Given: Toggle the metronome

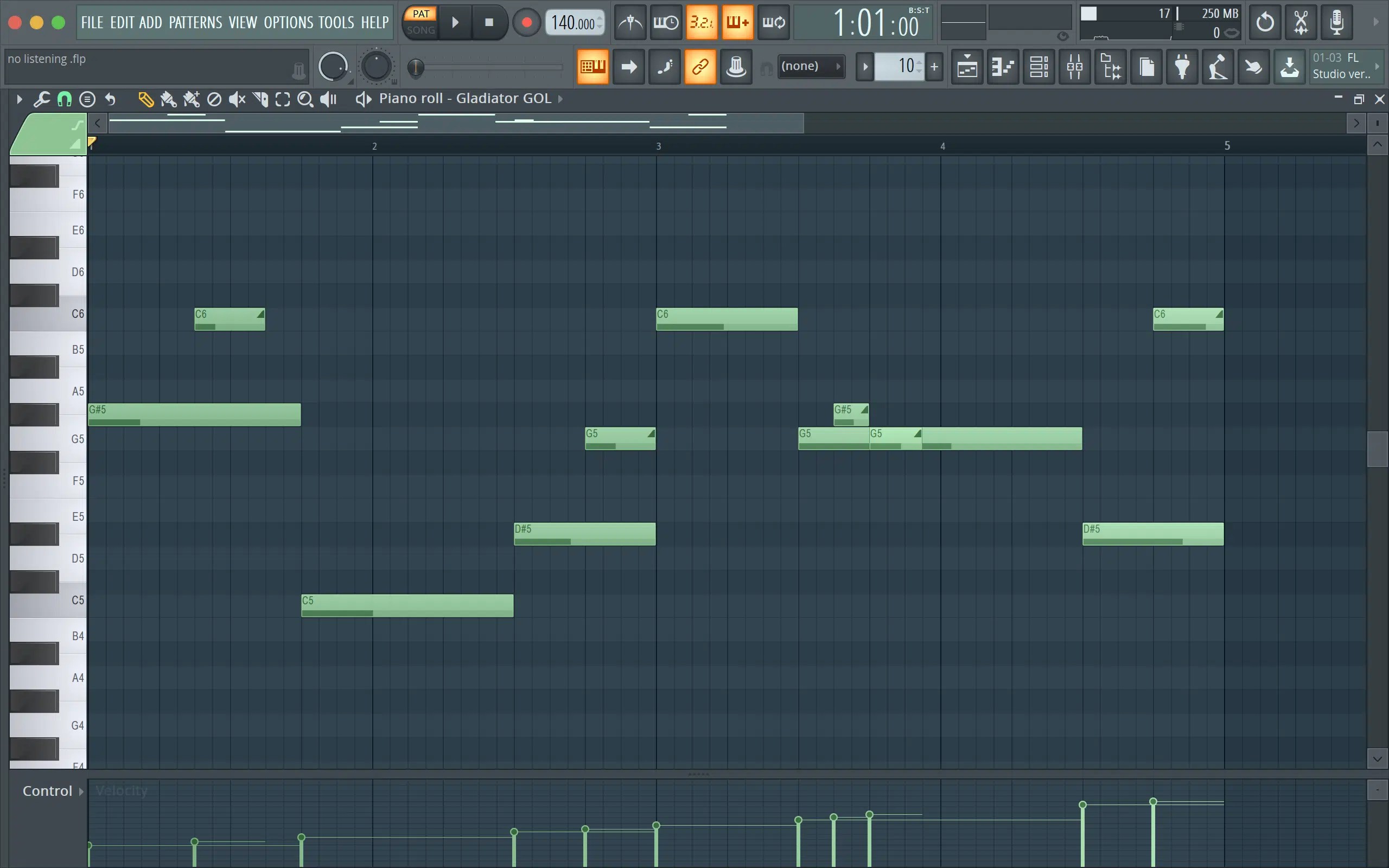Looking at the screenshot, I should [630, 22].
